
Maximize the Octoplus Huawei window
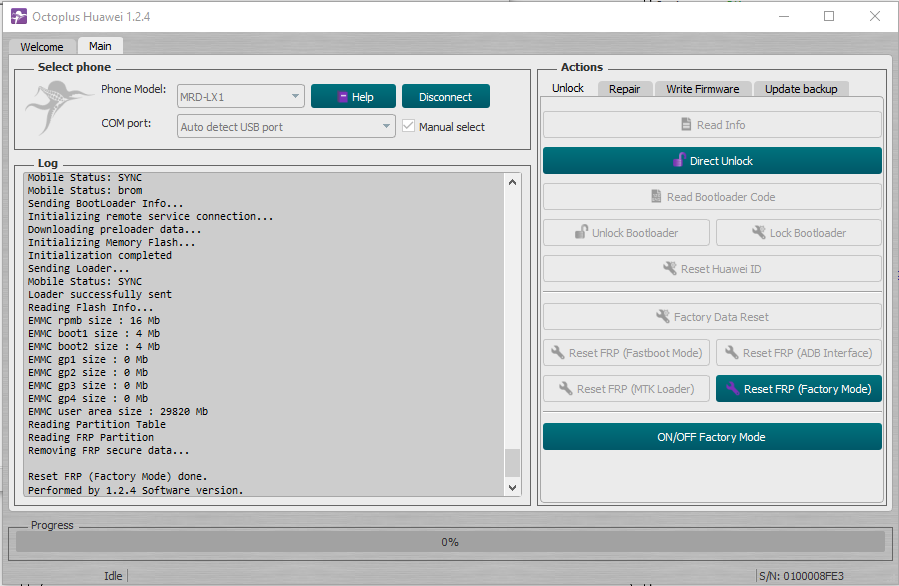[x=828, y=16]
